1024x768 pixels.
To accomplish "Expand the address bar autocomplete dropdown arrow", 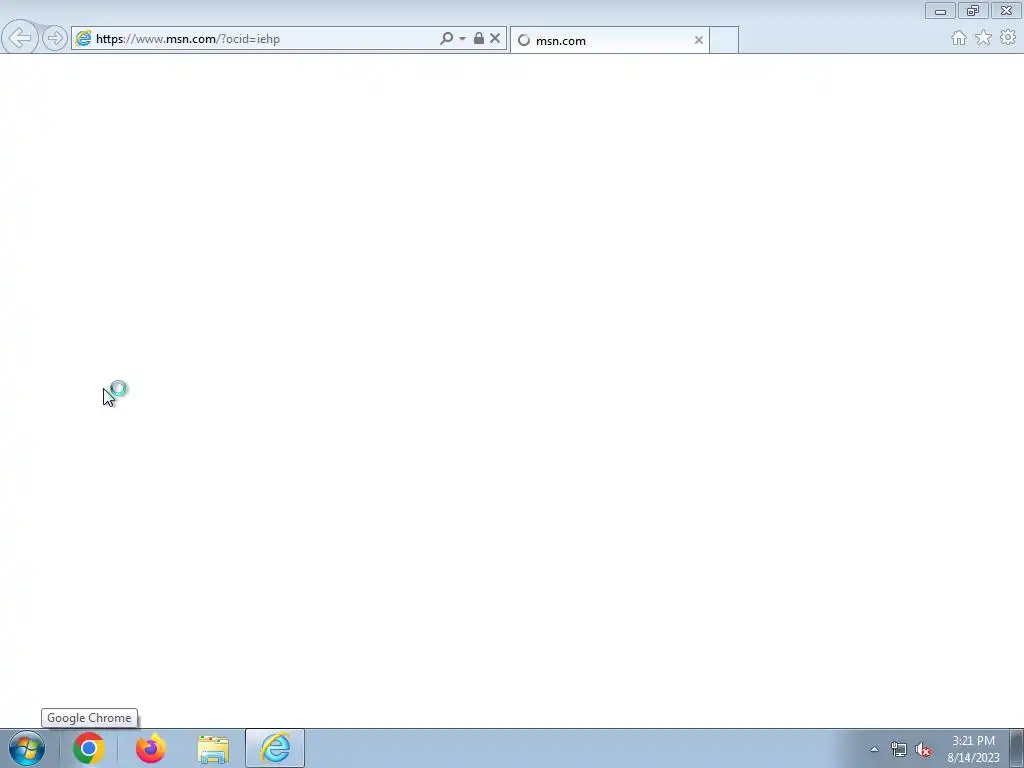I will pos(462,39).
